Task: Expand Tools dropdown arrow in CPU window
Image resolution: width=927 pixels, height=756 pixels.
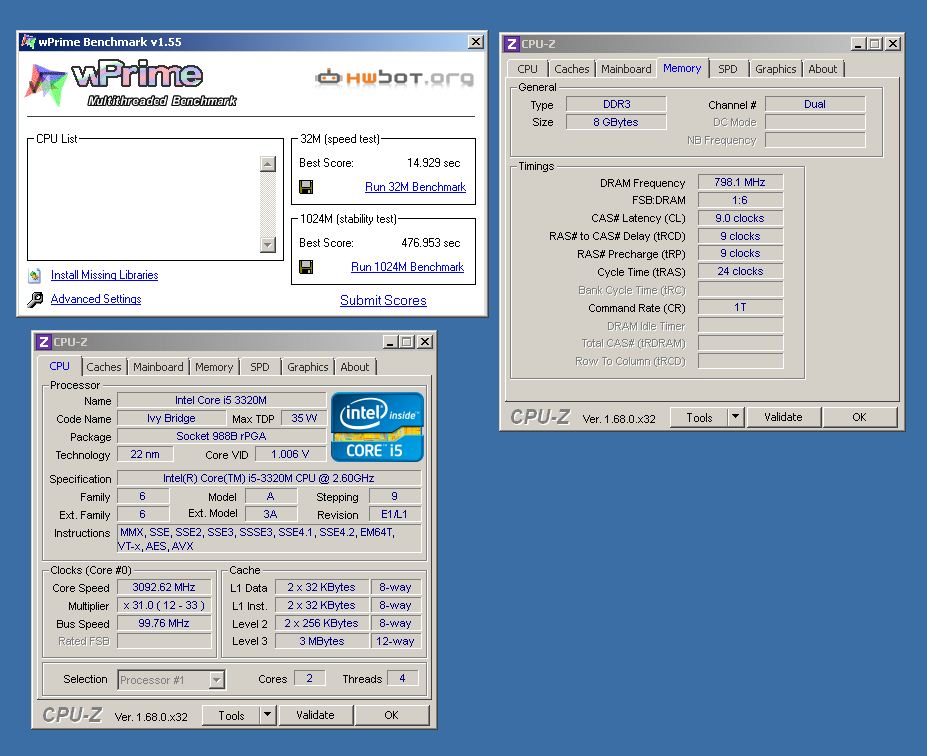Action: coord(267,715)
